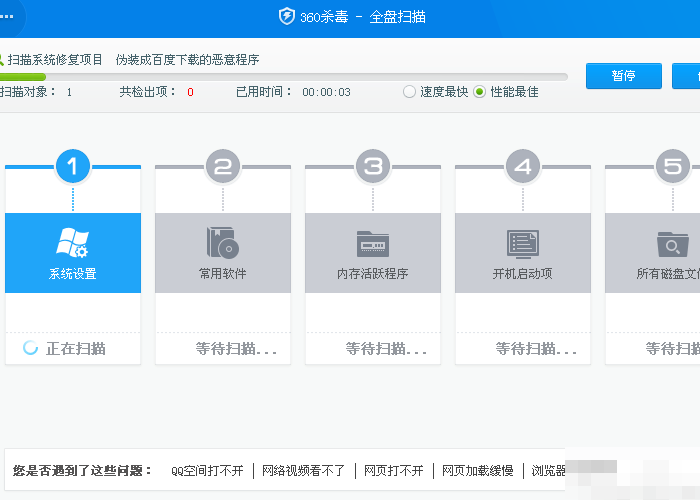Click step number 1 circle
This screenshot has width=700, height=500.
[x=73, y=167]
